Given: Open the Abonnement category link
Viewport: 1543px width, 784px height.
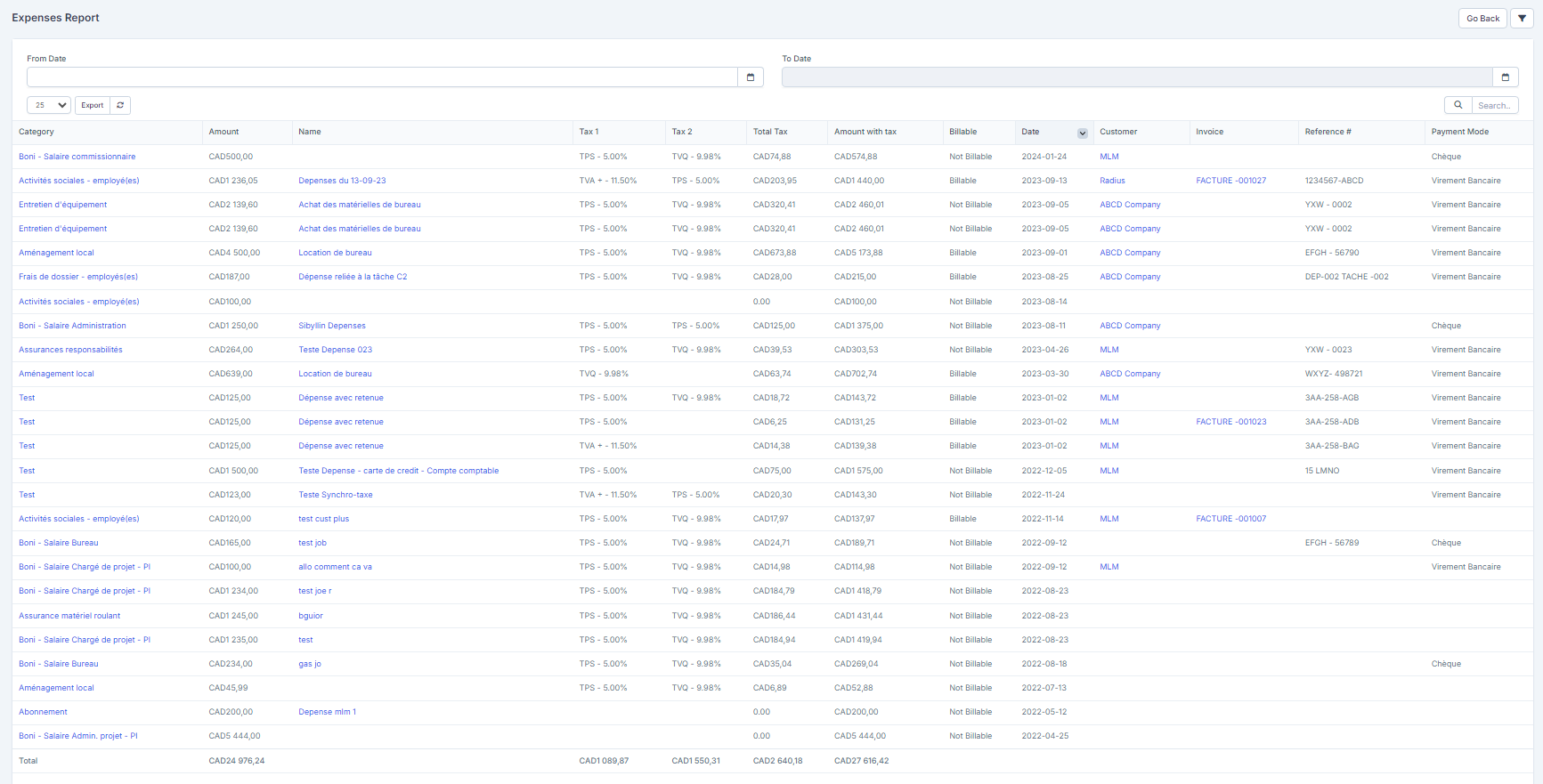Looking at the screenshot, I should (43, 712).
